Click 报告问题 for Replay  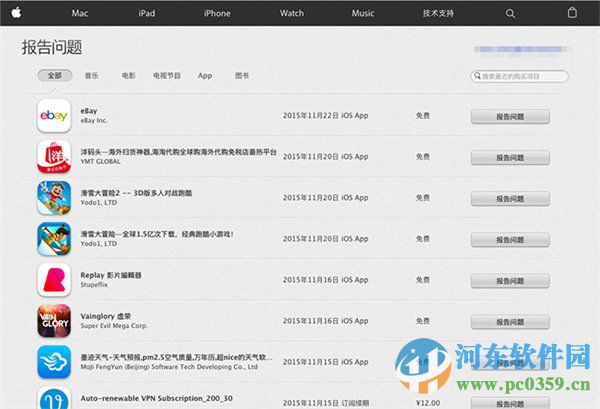click(510, 281)
